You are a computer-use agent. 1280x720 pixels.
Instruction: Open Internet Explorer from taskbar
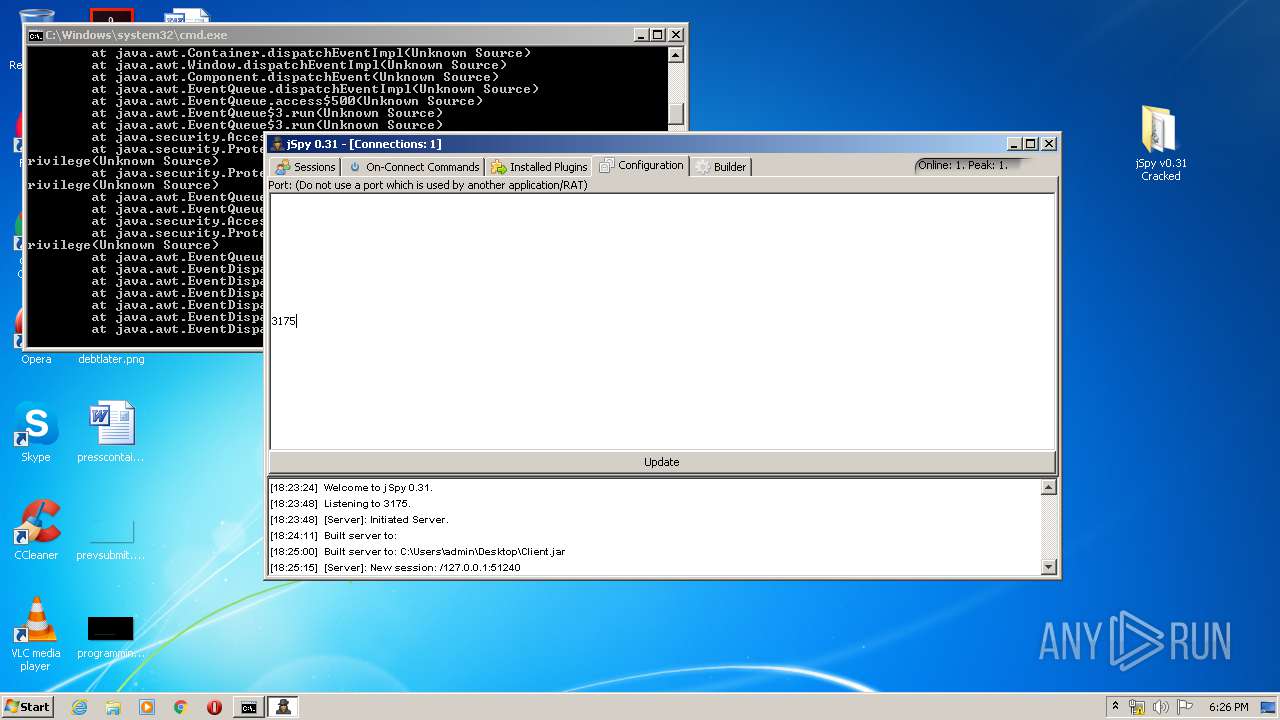79,707
